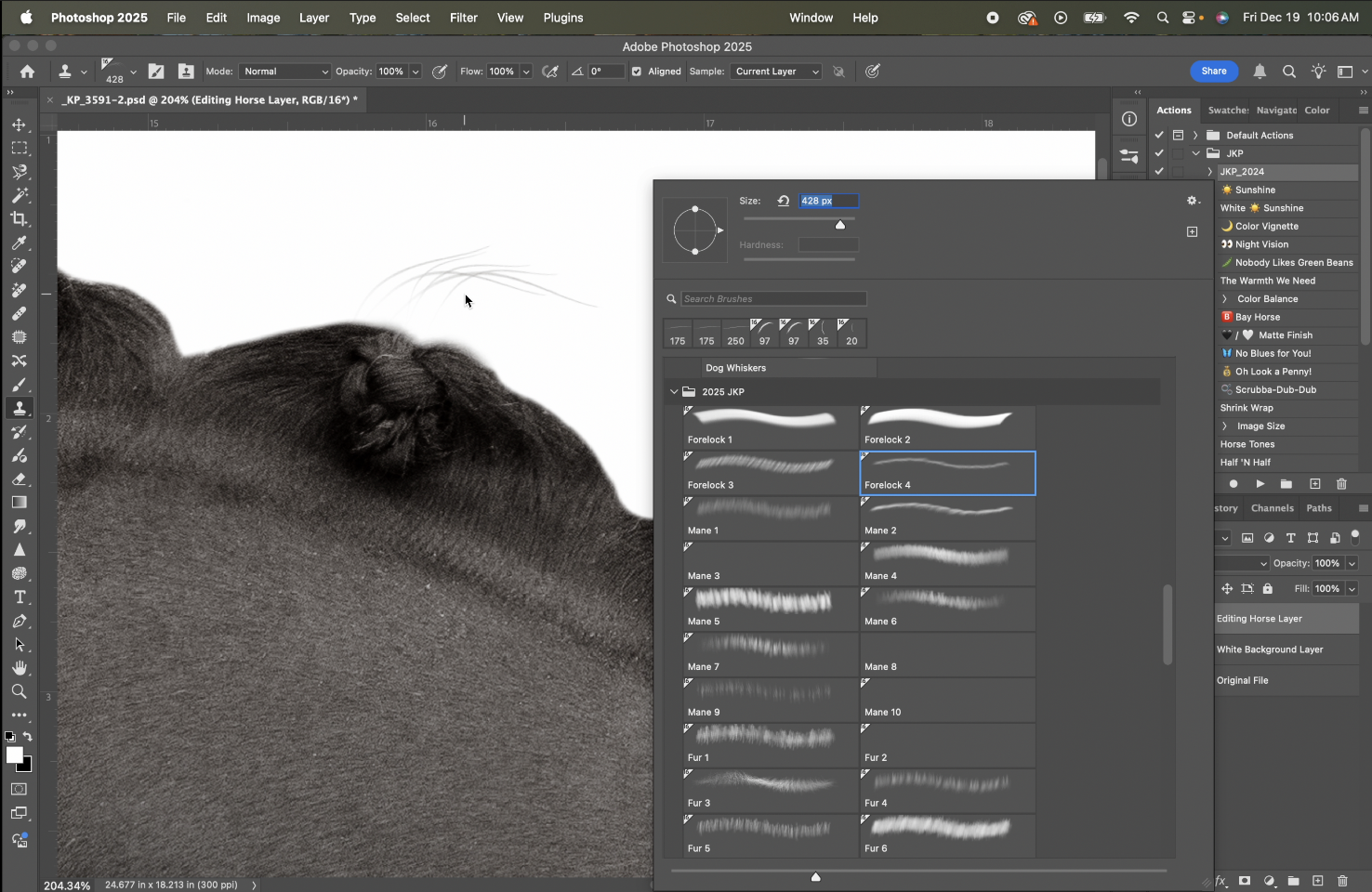Image resolution: width=1372 pixels, height=892 pixels.
Task: Open brush picker settings gear
Action: coord(1193,201)
